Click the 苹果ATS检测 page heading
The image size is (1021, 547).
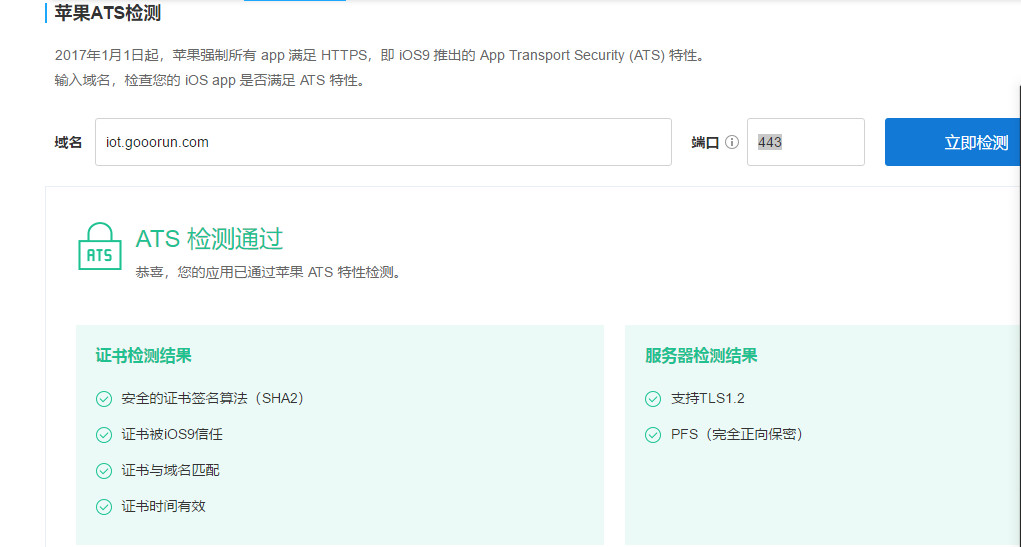pyautogui.click(x=107, y=14)
